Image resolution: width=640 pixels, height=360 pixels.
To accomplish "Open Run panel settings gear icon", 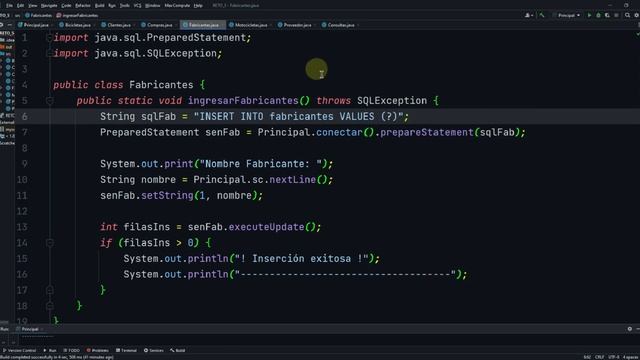I will pos(629,329).
